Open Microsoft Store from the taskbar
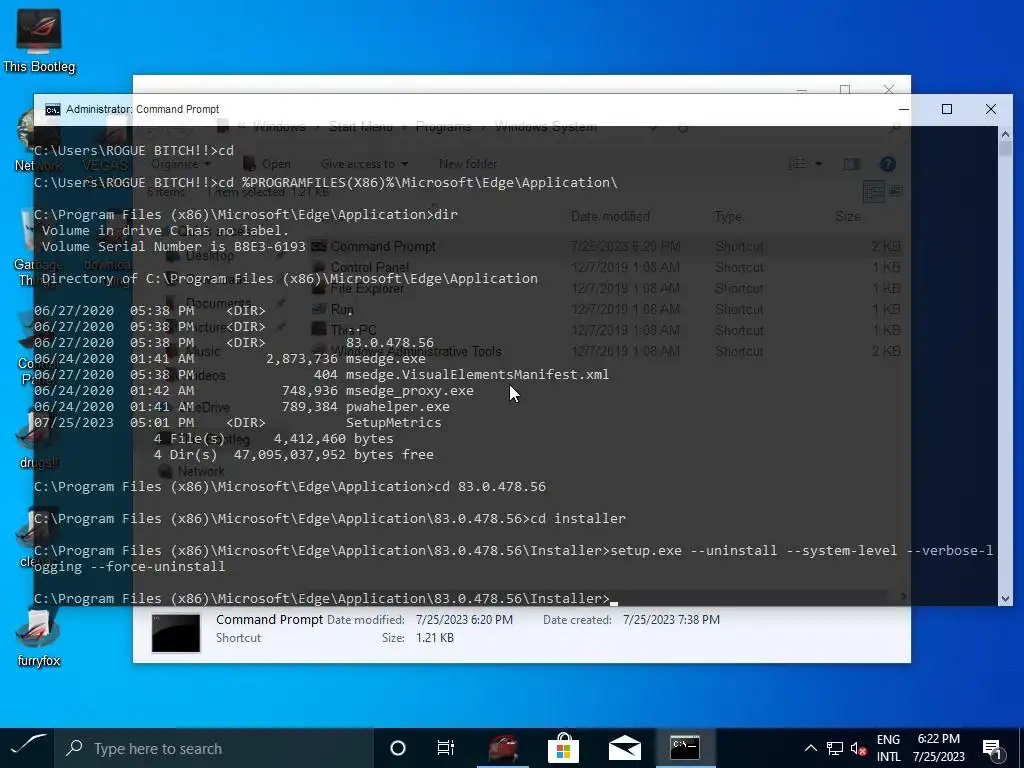 click(x=563, y=748)
